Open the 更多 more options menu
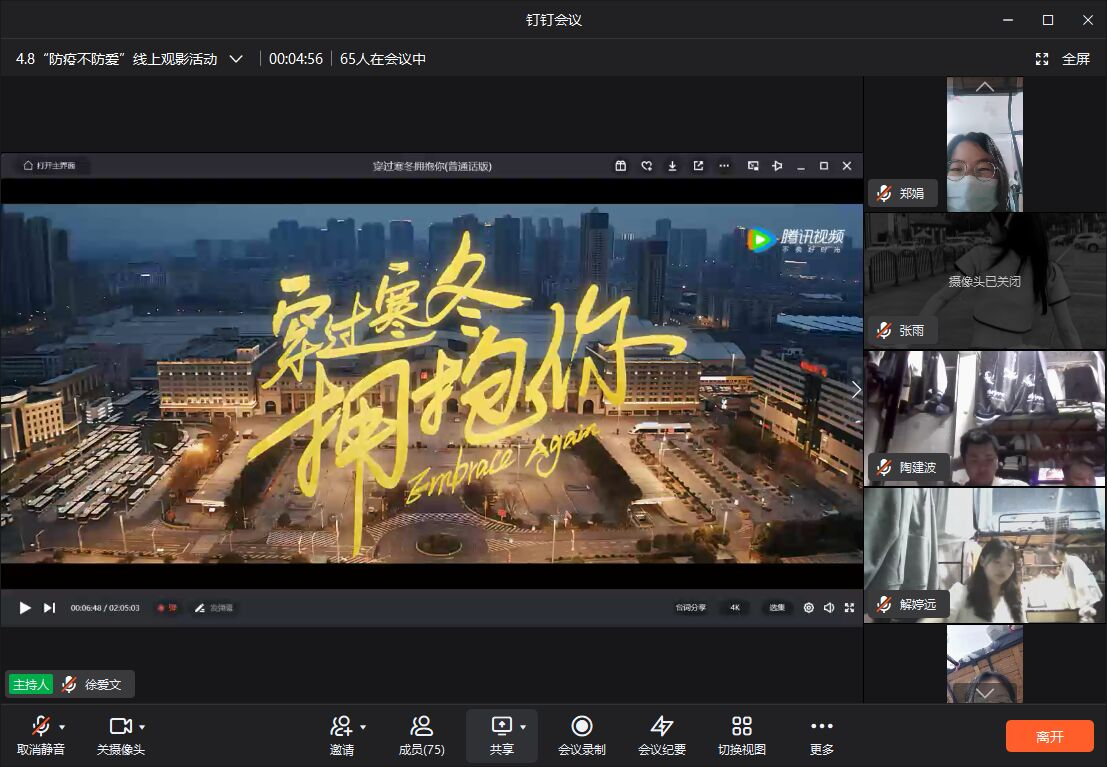The height and width of the screenshot is (767, 1107). pos(821,735)
